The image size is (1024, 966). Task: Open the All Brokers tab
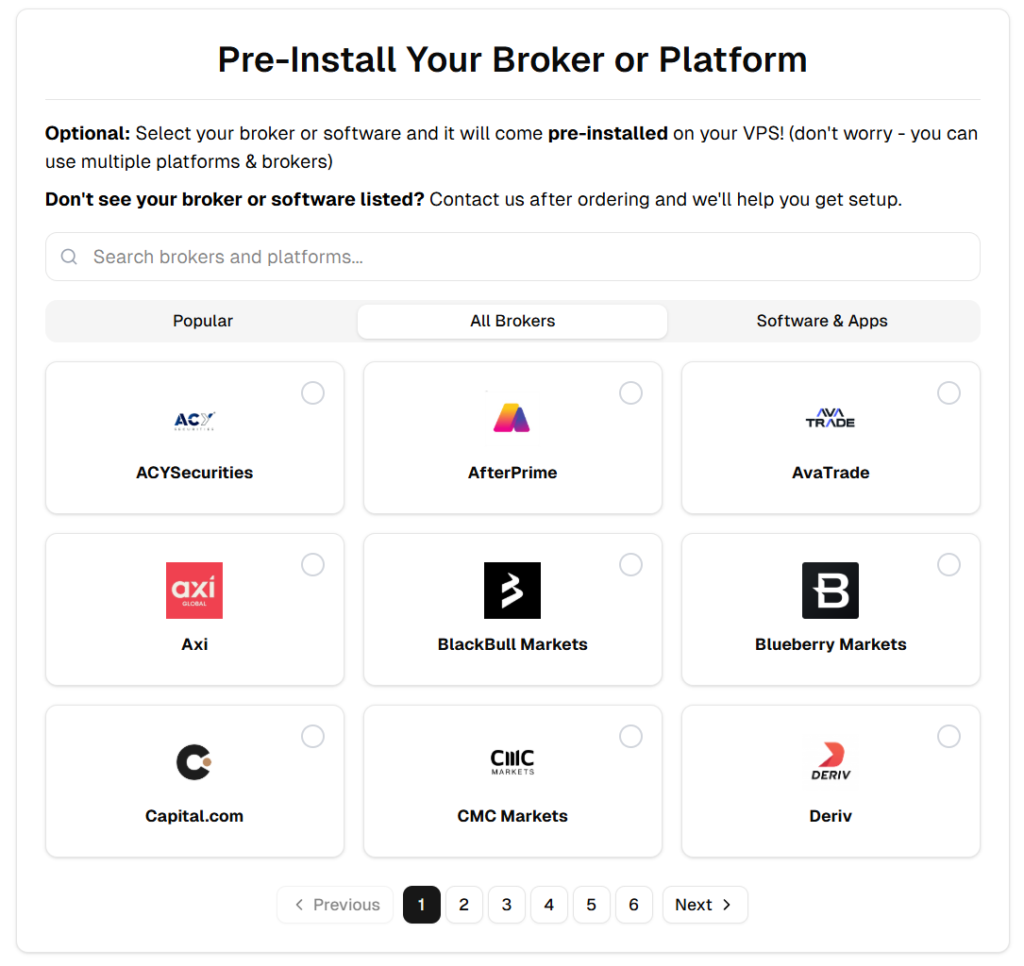[x=512, y=321]
